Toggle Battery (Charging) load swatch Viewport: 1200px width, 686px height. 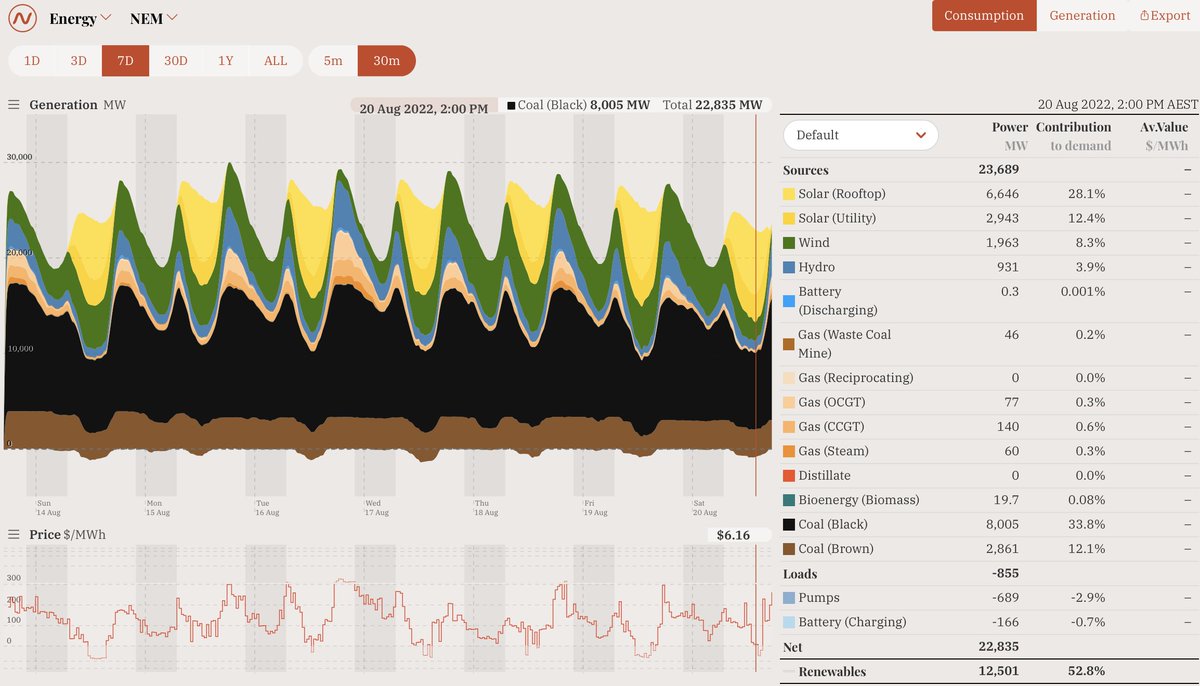789,622
